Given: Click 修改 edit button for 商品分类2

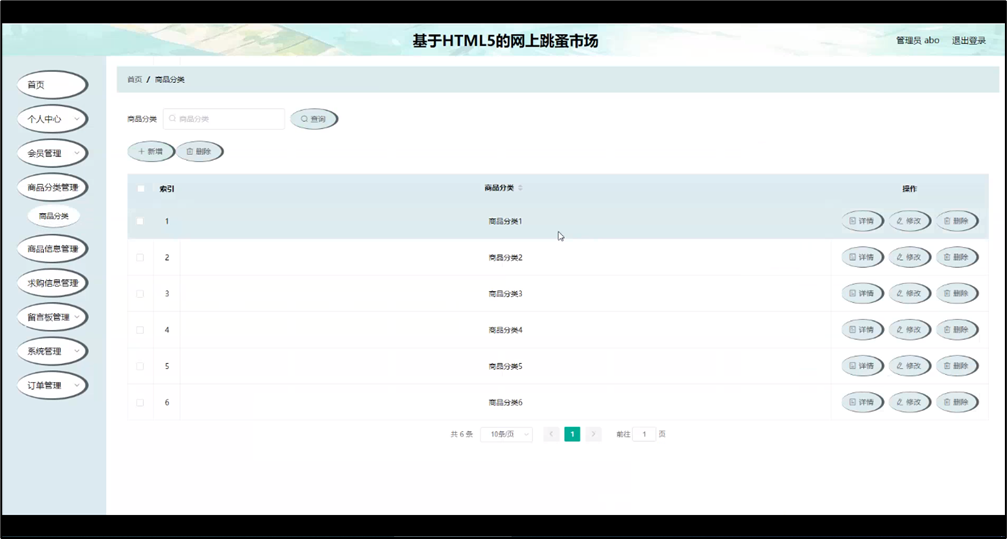Looking at the screenshot, I should [x=909, y=257].
